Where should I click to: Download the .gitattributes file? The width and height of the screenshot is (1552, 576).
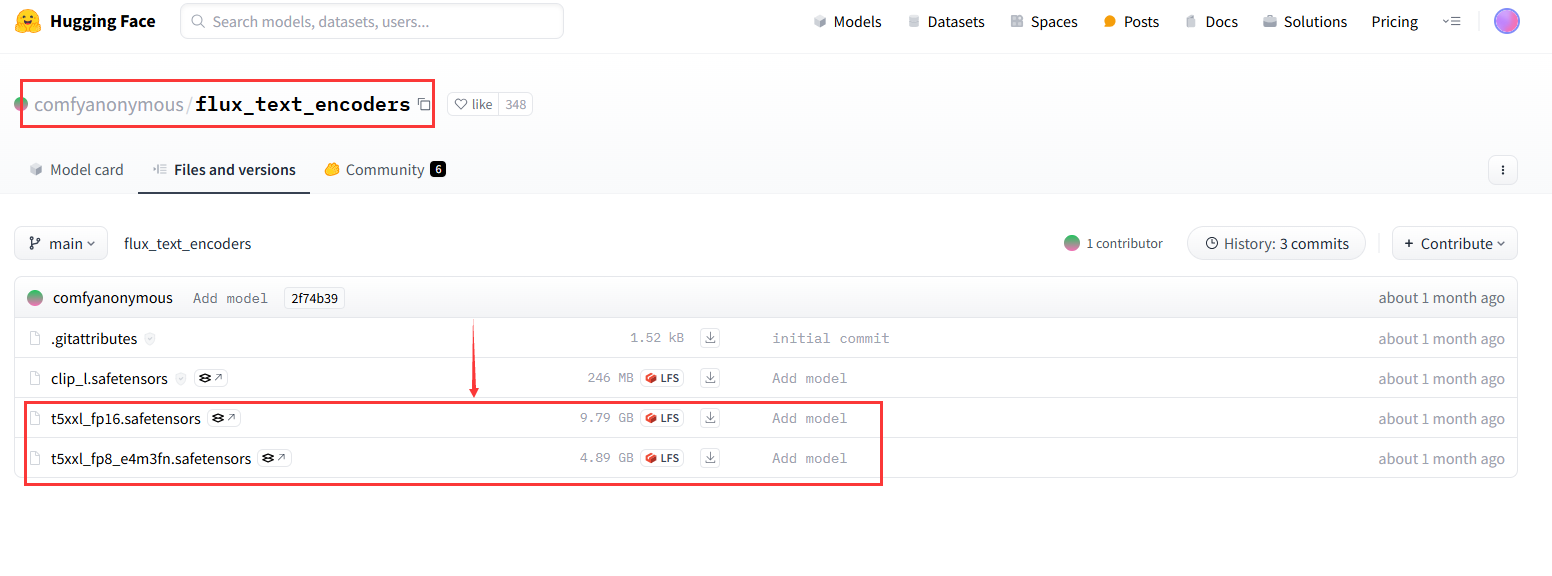click(710, 338)
